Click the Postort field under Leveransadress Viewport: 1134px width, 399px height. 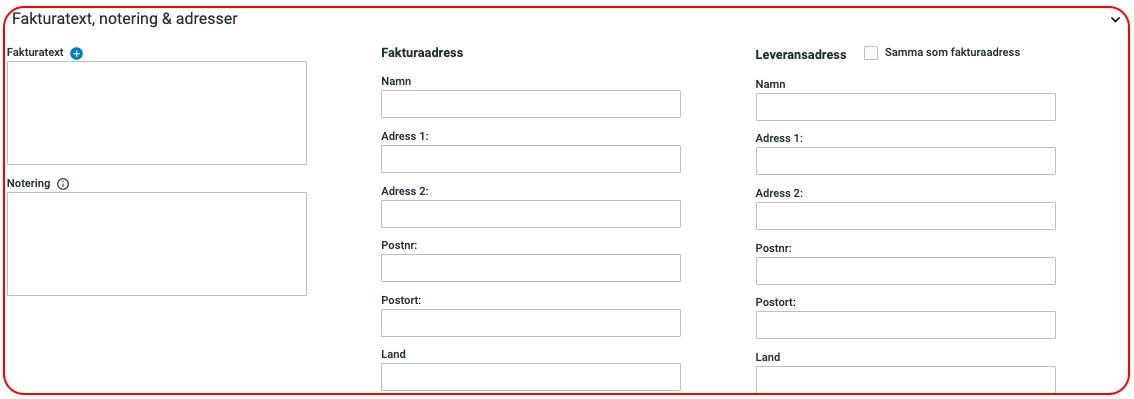coord(905,325)
